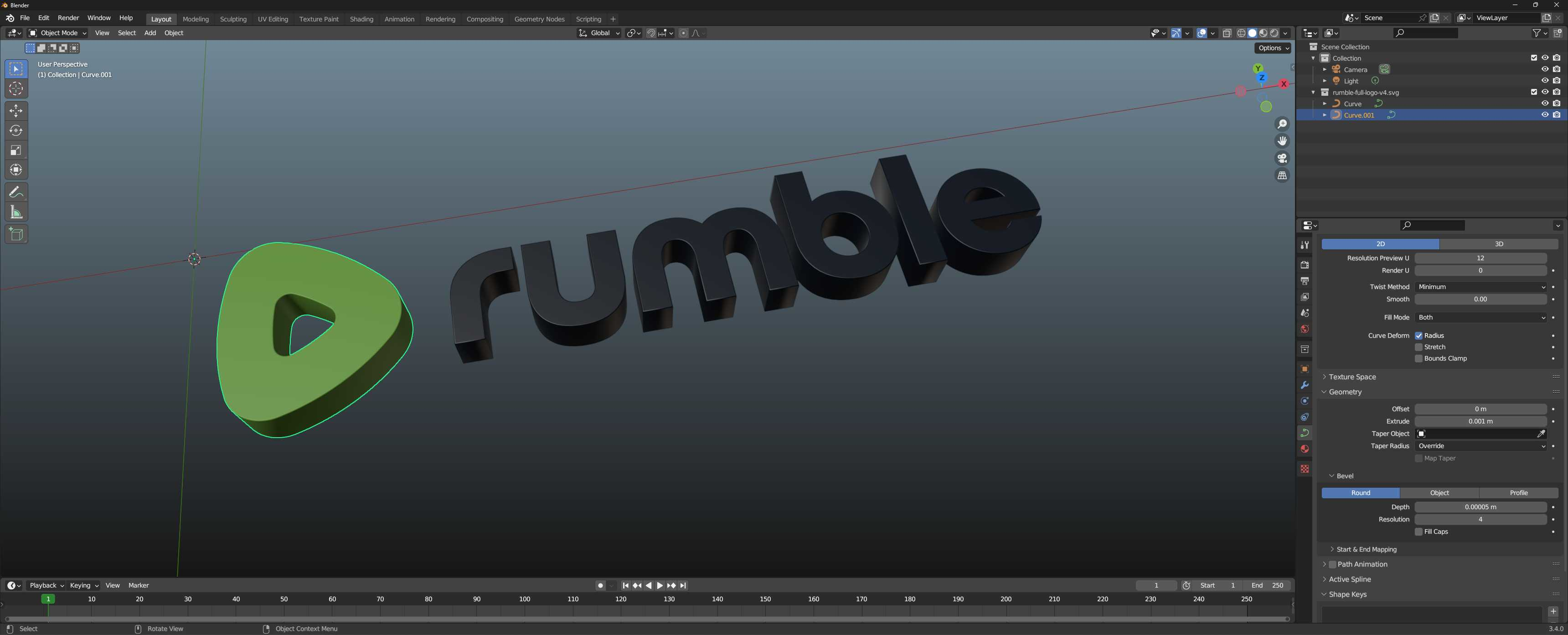Open the Scene properties tab
This screenshot has width=1568, height=635.
[x=1305, y=313]
